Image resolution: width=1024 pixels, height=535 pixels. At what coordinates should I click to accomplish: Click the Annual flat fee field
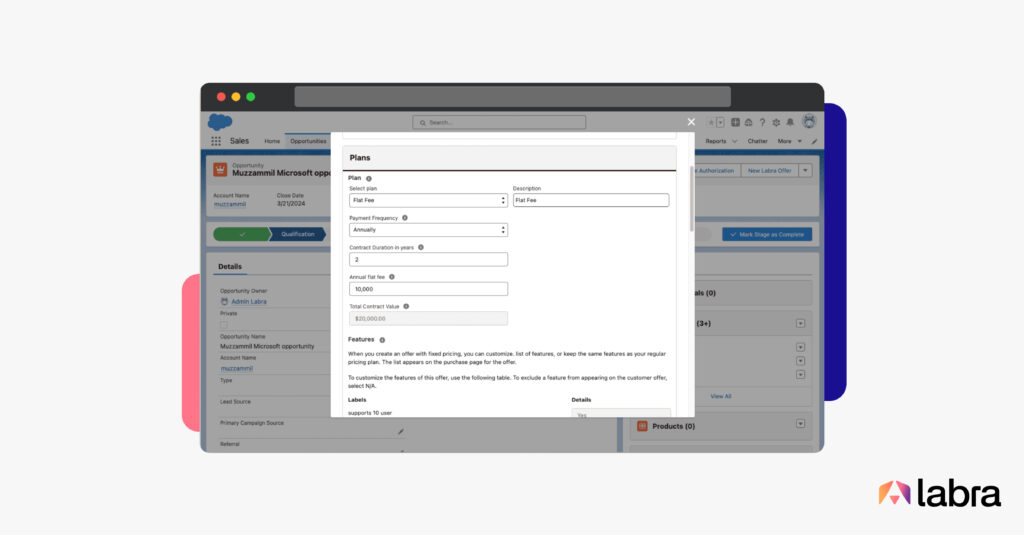(x=428, y=289)
